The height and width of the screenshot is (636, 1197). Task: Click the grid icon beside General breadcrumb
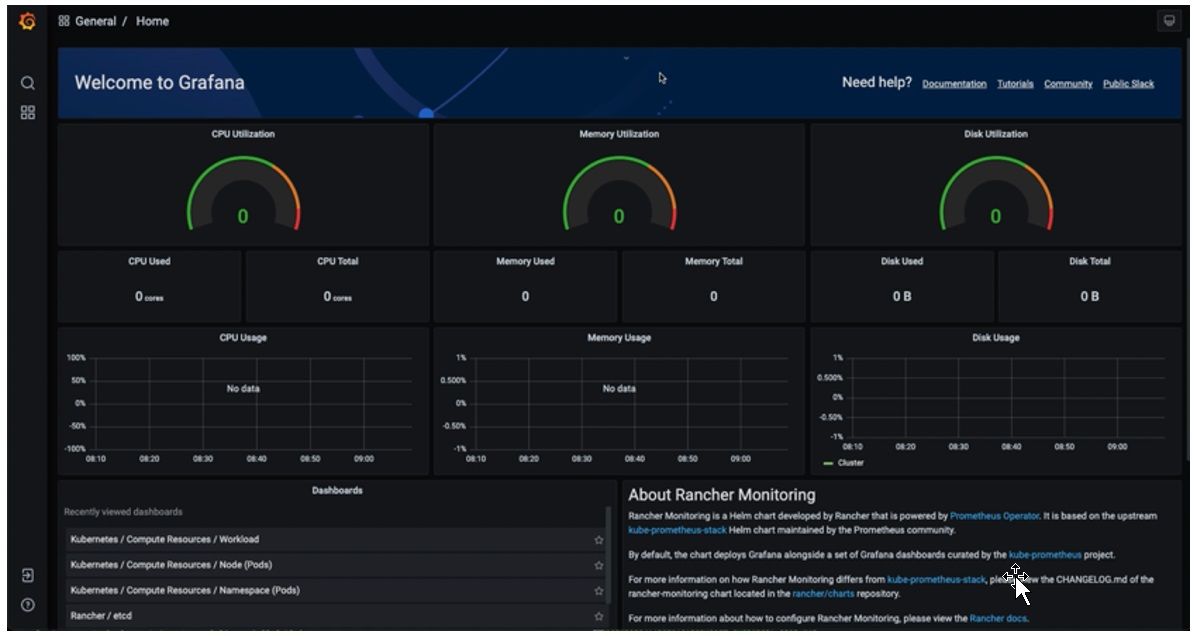pos(64,21)
